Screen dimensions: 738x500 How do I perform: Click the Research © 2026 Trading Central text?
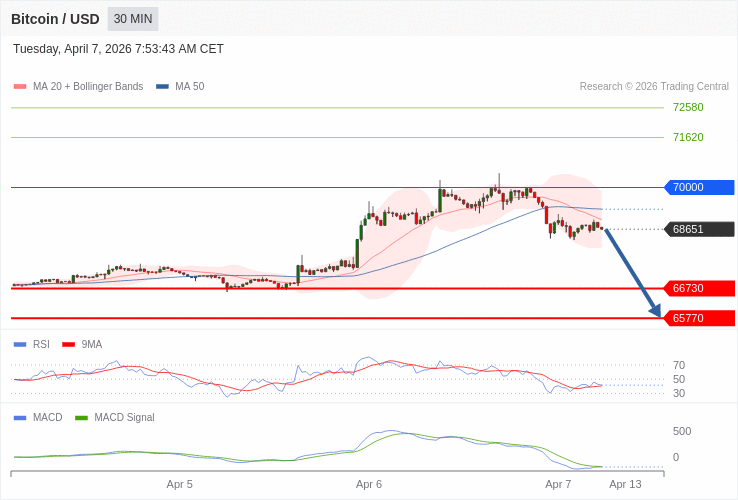(654, 87)
